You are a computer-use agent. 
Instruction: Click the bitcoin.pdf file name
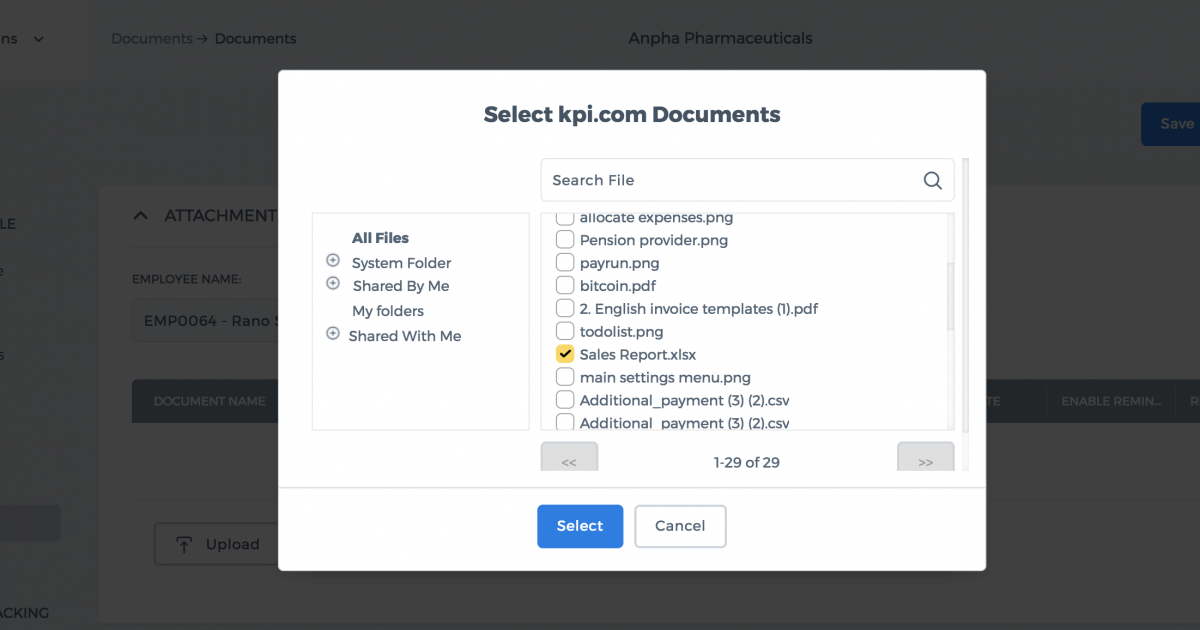click(x=618, y=286)
